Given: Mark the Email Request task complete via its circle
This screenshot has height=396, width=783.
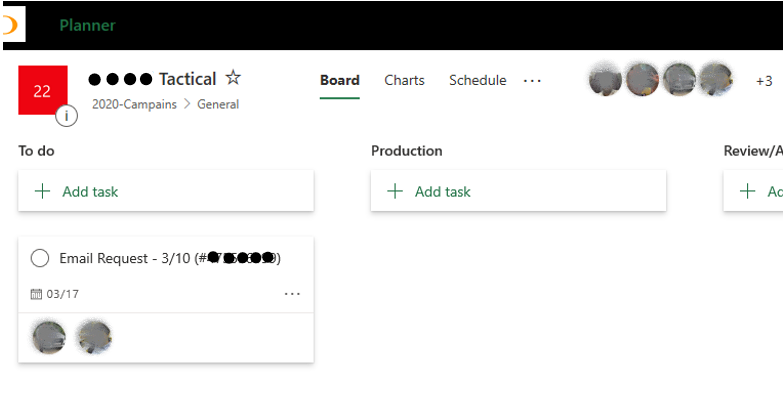Looking at the screenshot, I should 40,258.
